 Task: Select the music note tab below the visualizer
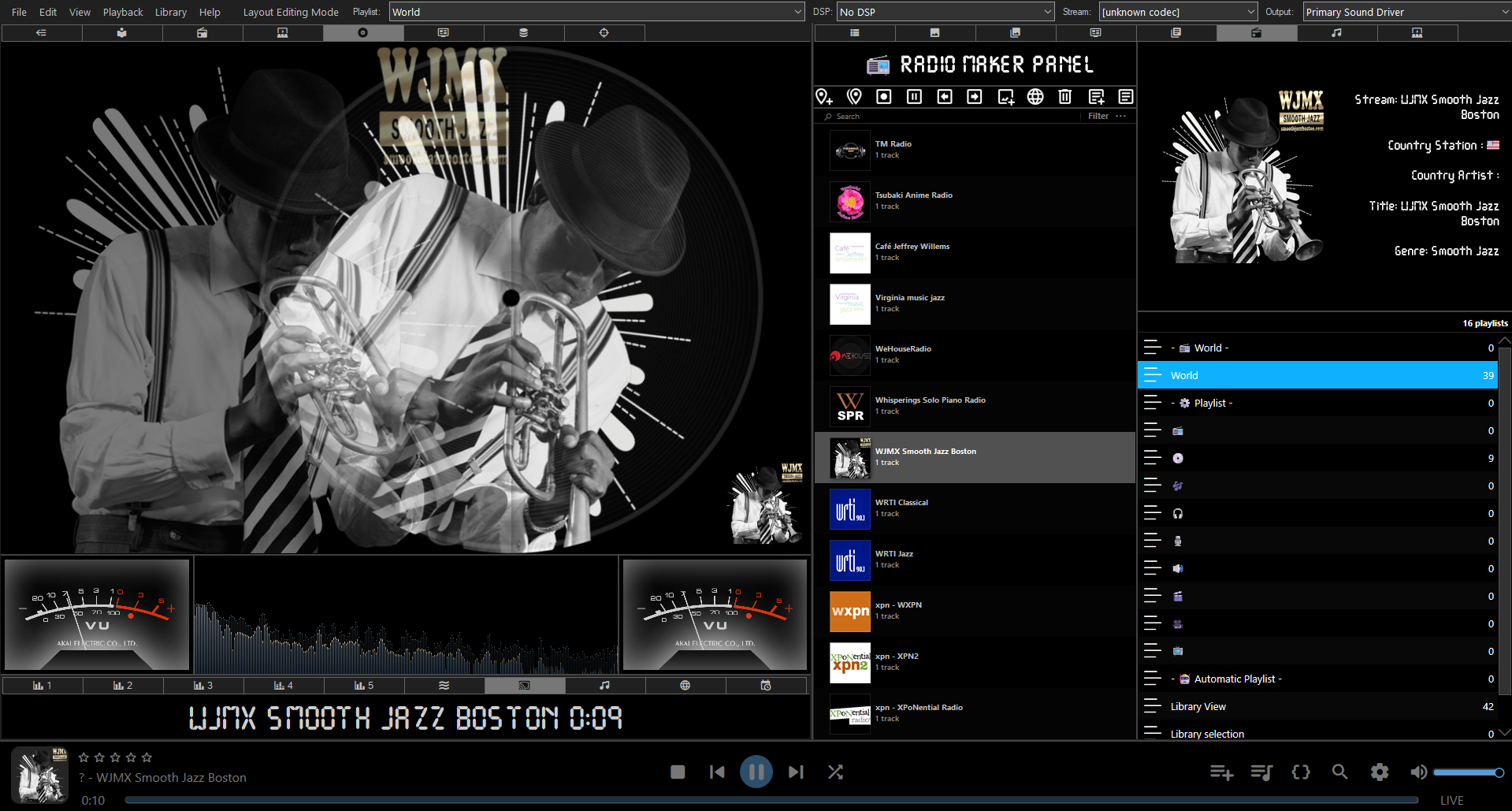(x=604, y=686)
